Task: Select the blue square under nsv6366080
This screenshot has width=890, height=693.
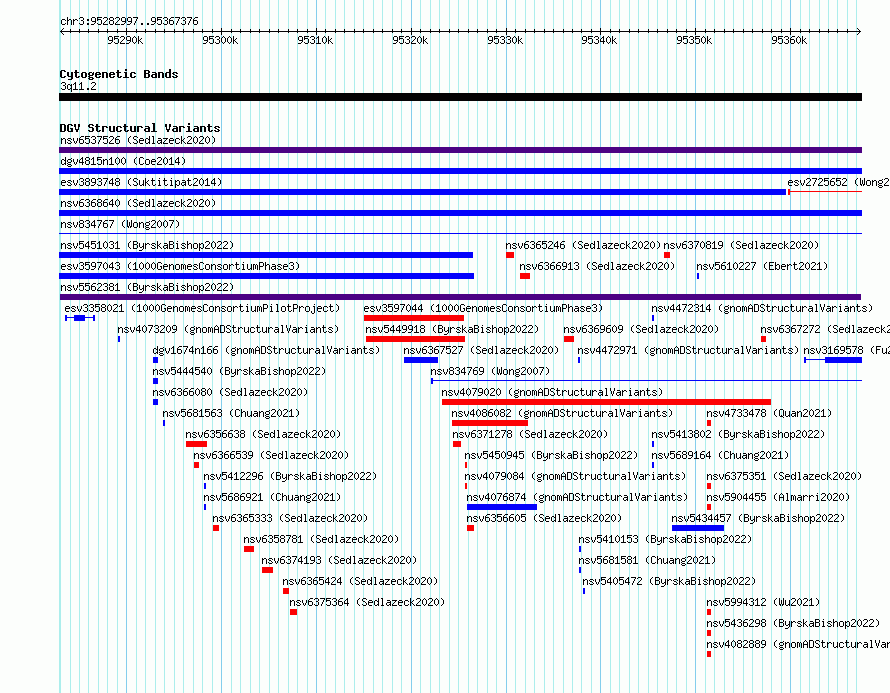Action: (156, 402)
